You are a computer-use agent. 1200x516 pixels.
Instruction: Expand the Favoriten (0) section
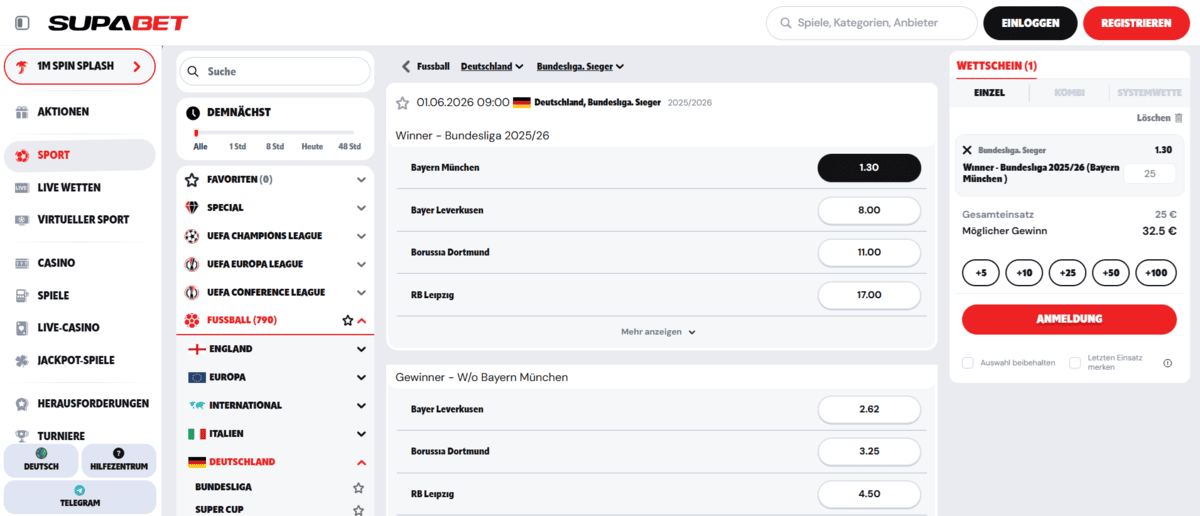(361, 180)
